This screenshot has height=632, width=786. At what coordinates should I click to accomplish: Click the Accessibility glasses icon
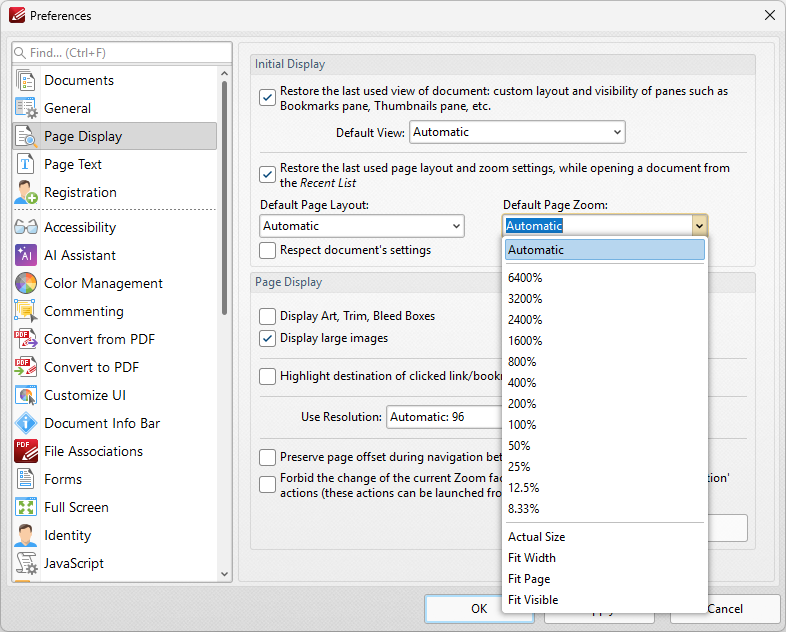(x=26, y=227)
